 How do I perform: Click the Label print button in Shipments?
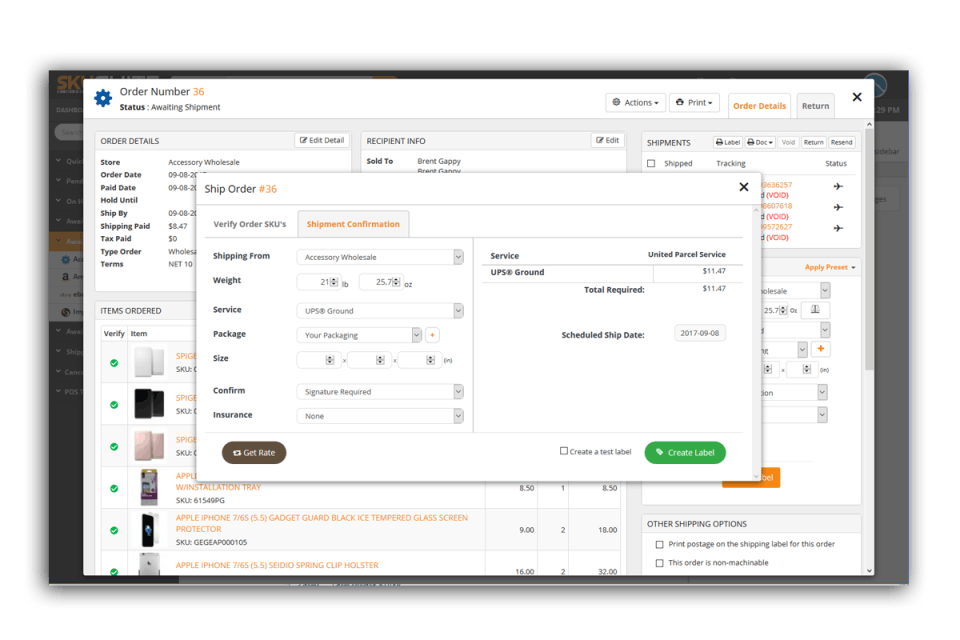pos(728,142)
